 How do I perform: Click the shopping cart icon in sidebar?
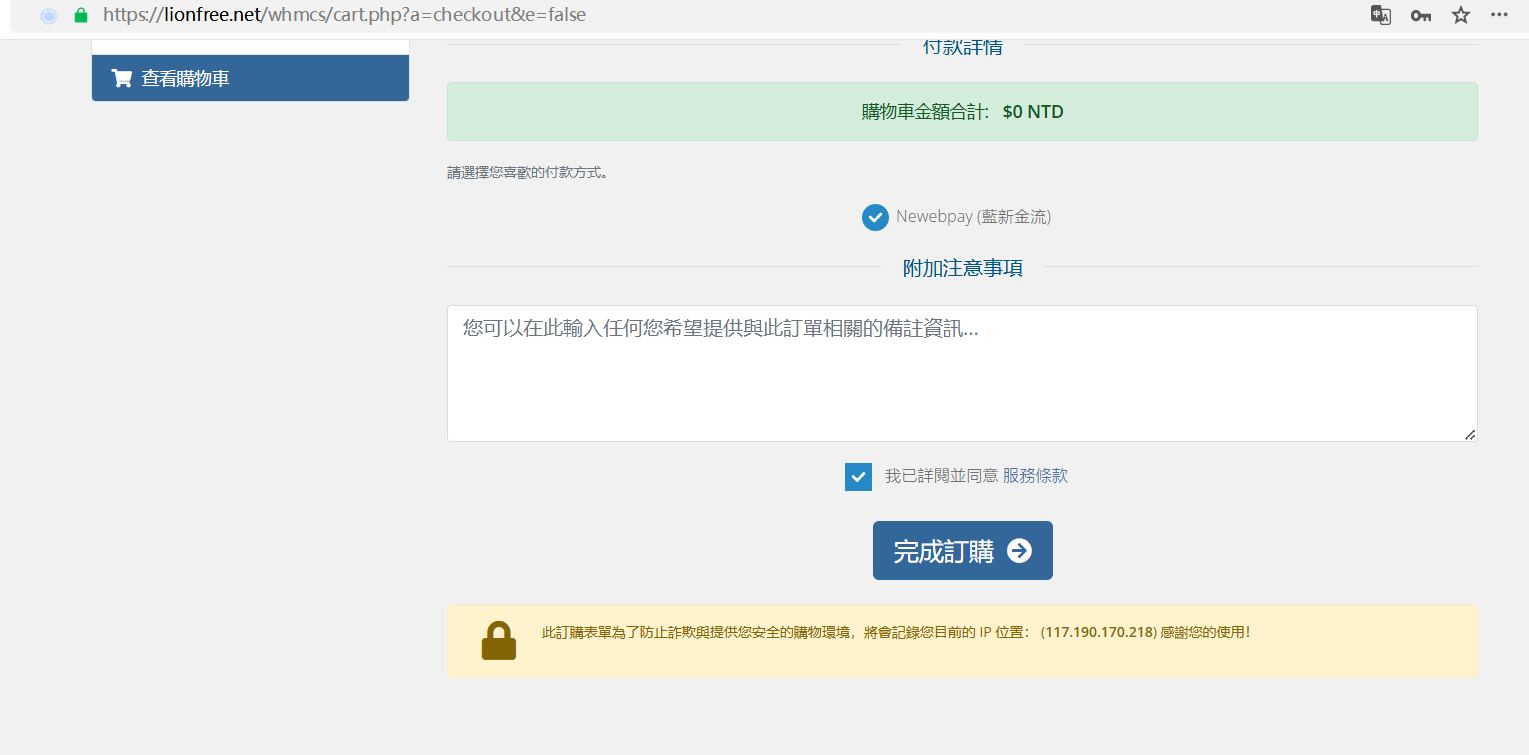(x=122, y=78)
